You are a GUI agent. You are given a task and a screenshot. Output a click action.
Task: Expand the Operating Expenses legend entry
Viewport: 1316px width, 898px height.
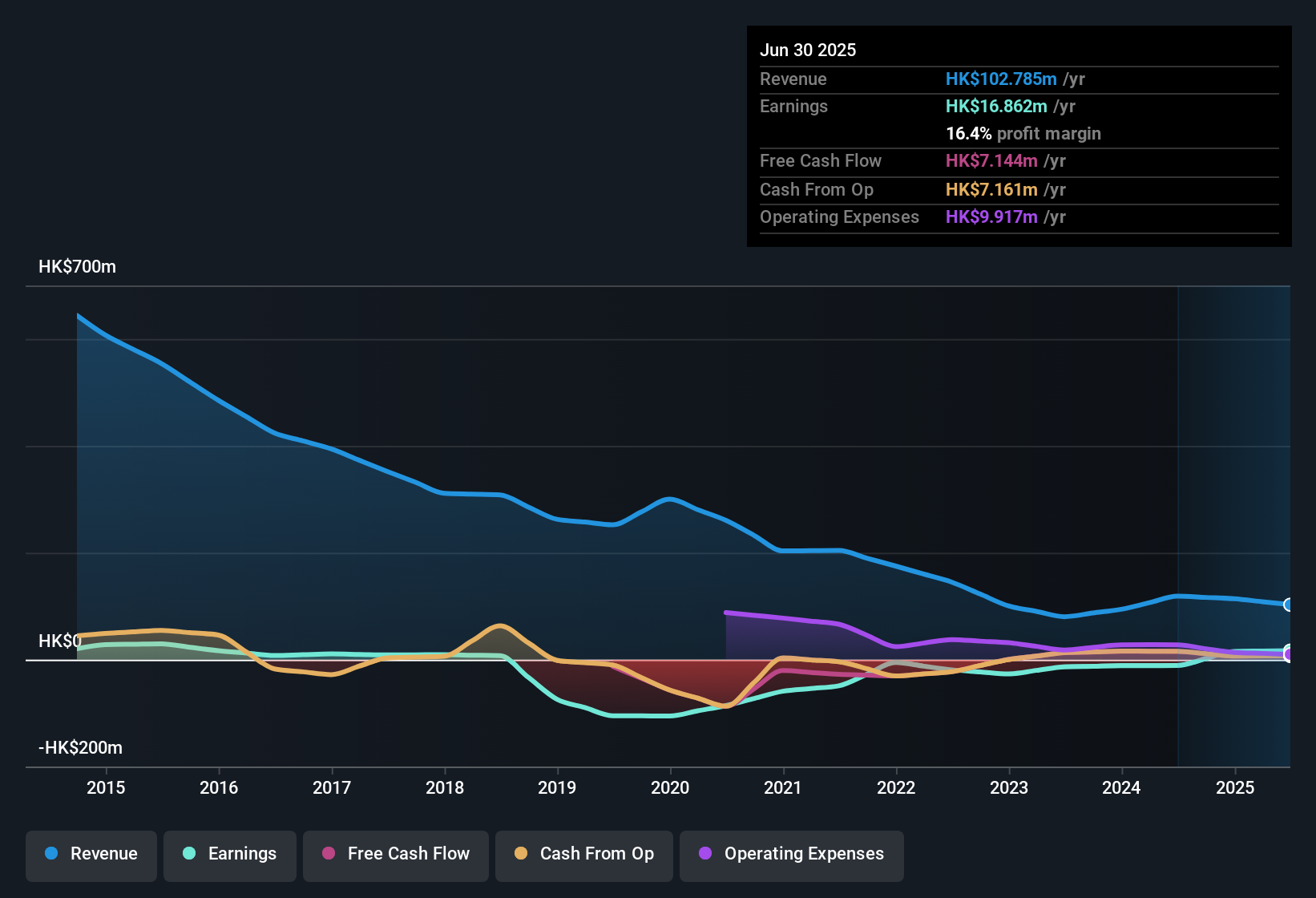coord(791,856)
